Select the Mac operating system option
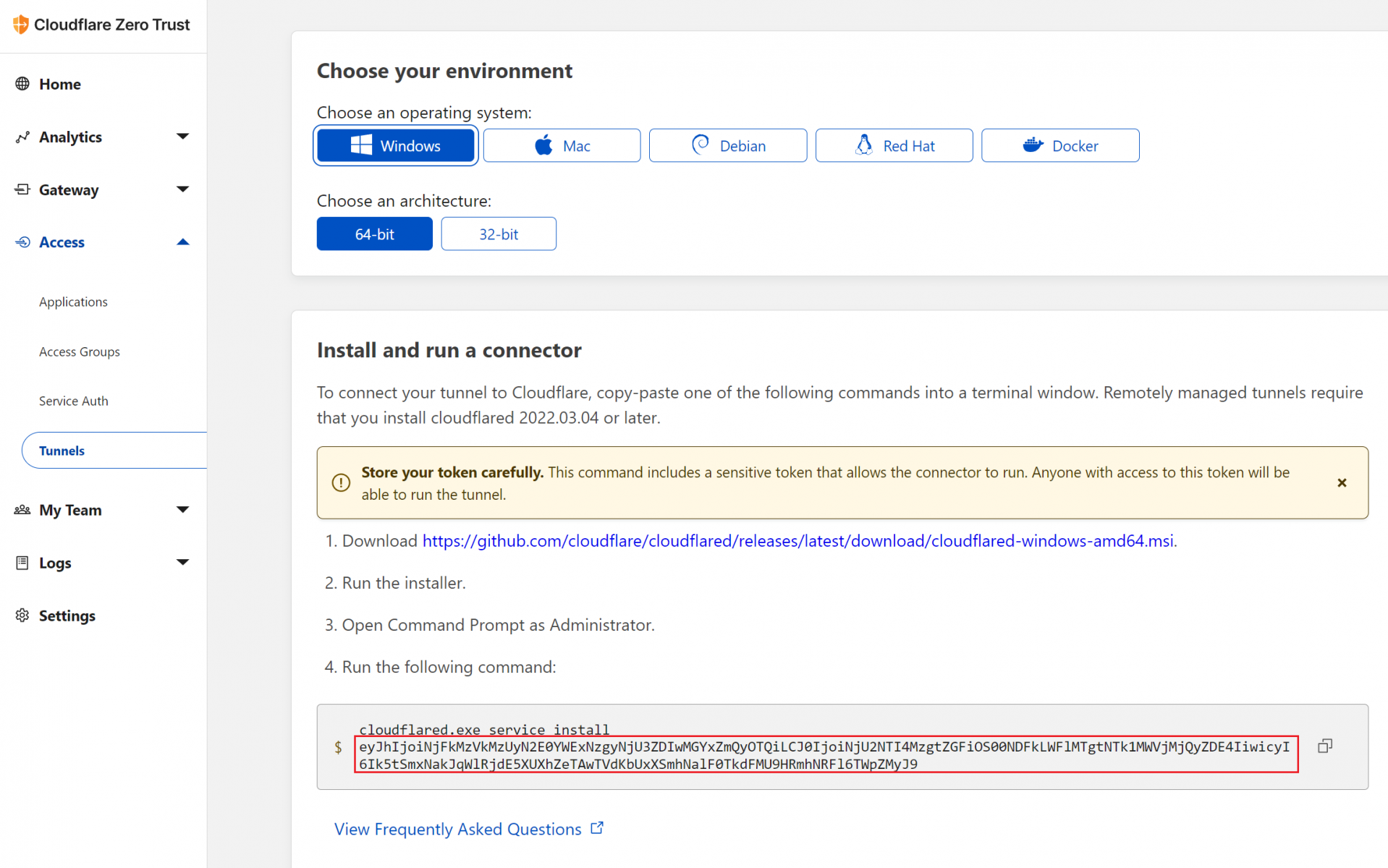Viewport: 1388px width, 868px height. pyautogui.click(x=562, y=145)
